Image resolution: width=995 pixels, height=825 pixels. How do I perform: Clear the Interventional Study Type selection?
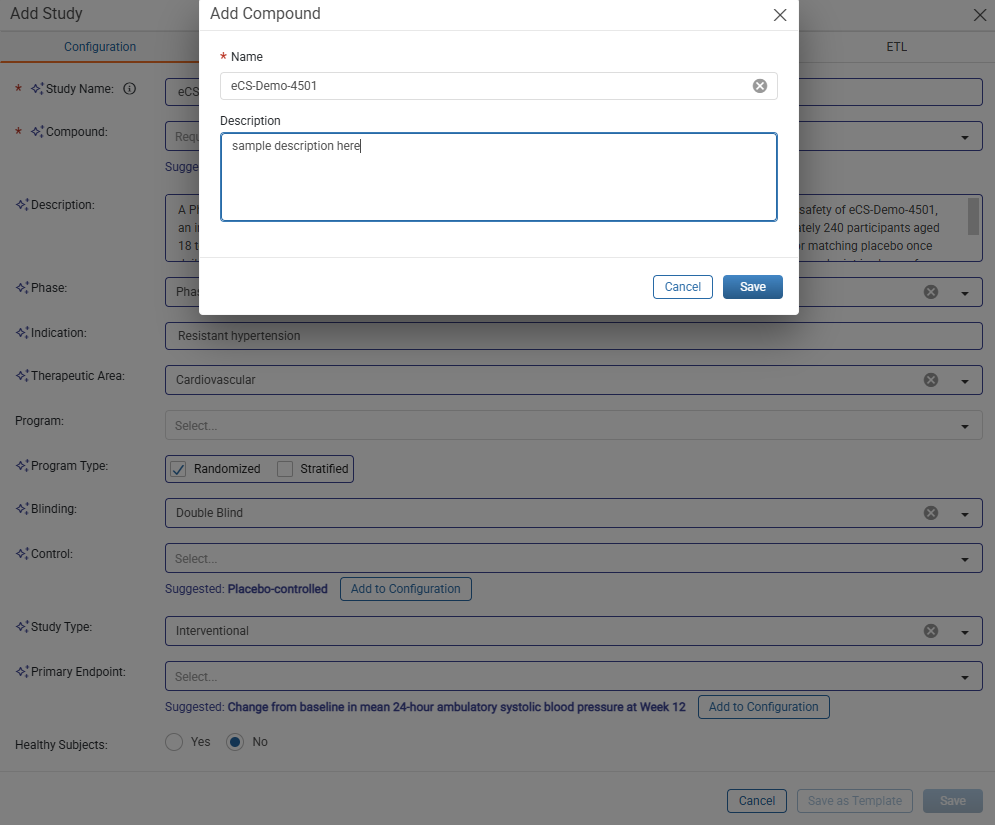(931, 631)
